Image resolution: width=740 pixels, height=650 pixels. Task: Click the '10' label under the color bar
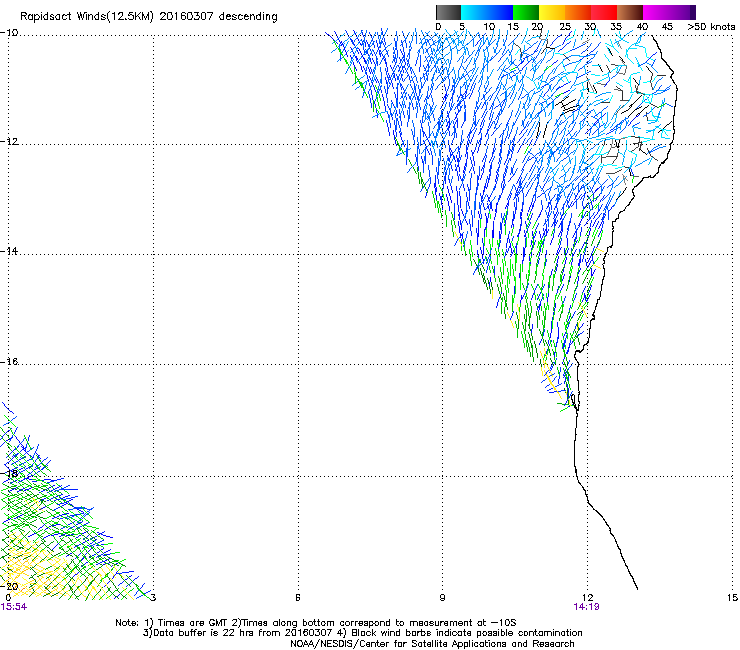pyautogui.click(x=489, y=27)
